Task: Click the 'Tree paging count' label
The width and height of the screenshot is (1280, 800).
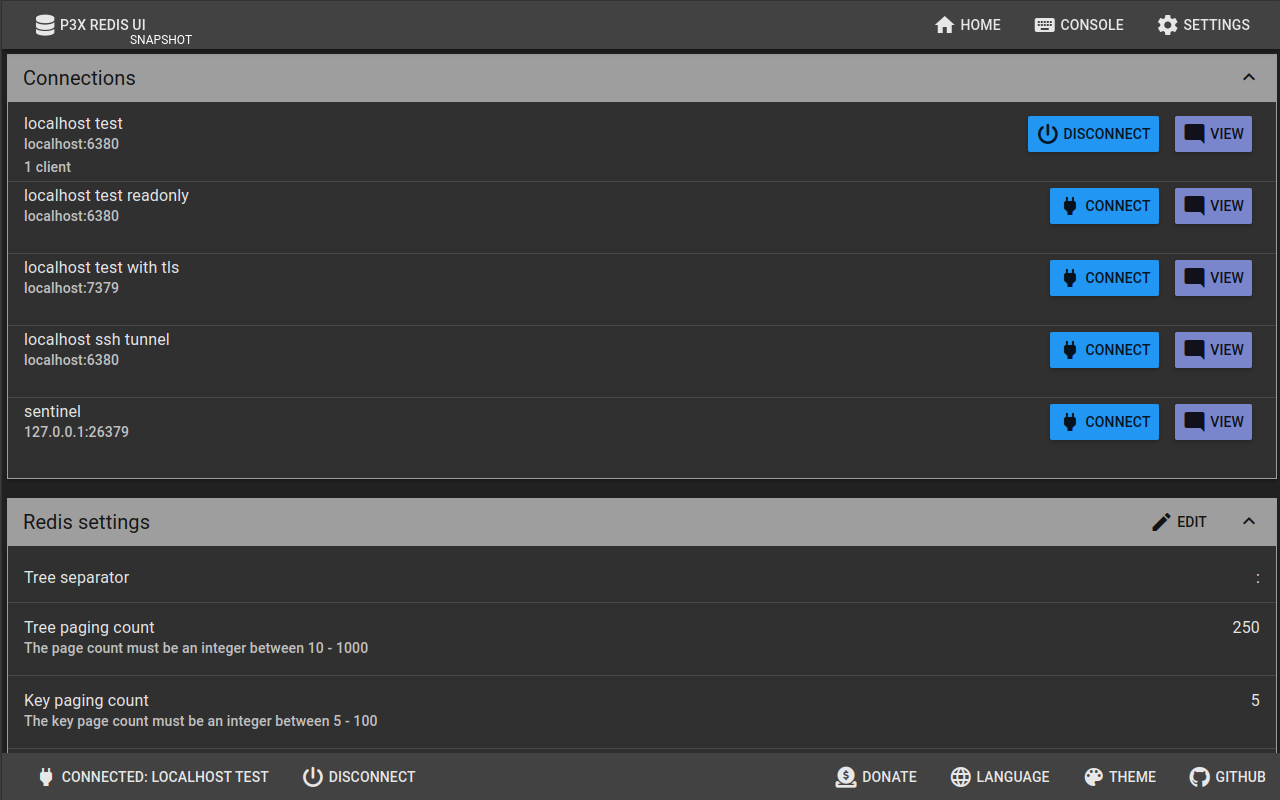Action: [x=89, y=628]
